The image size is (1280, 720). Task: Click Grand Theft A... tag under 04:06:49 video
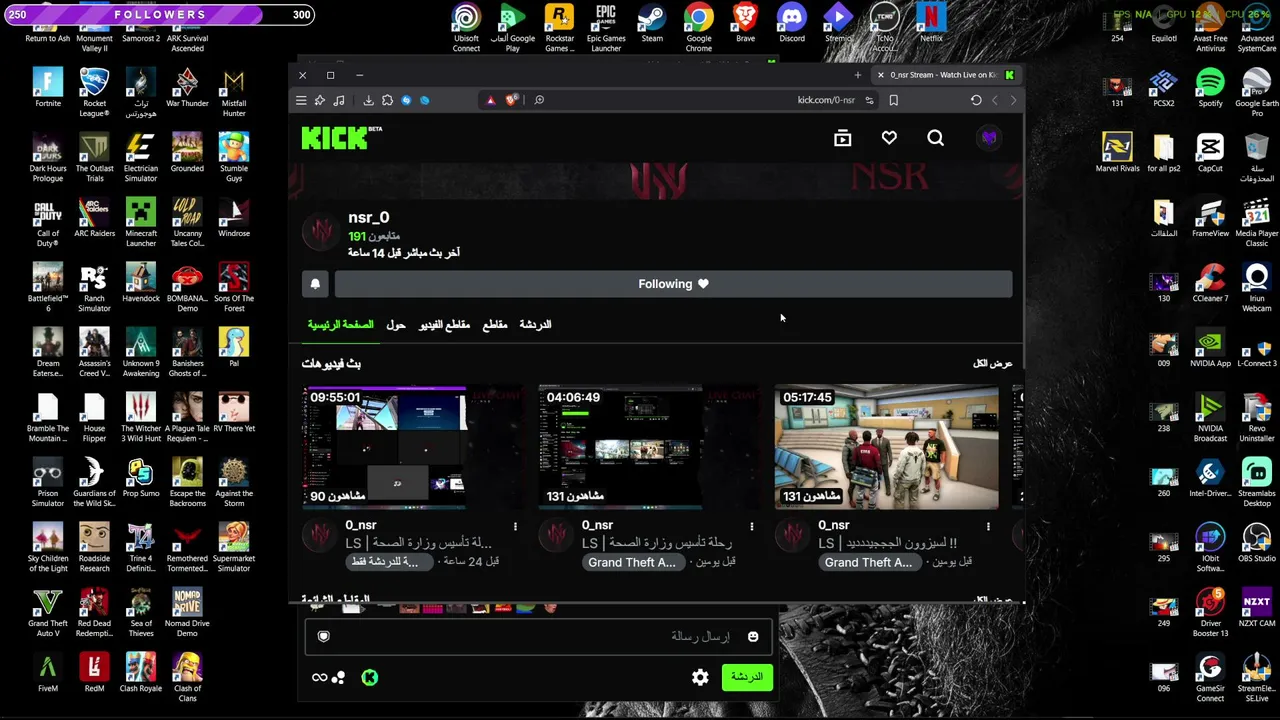coord(632,562)
